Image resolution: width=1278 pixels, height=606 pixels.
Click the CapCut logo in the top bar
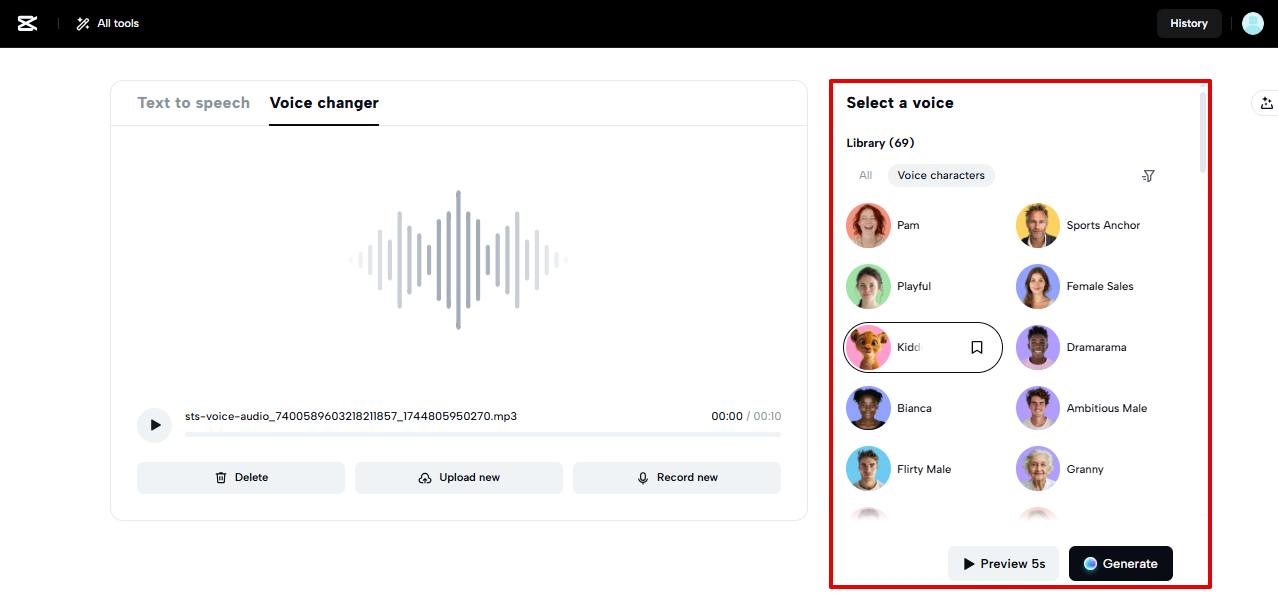27,22
